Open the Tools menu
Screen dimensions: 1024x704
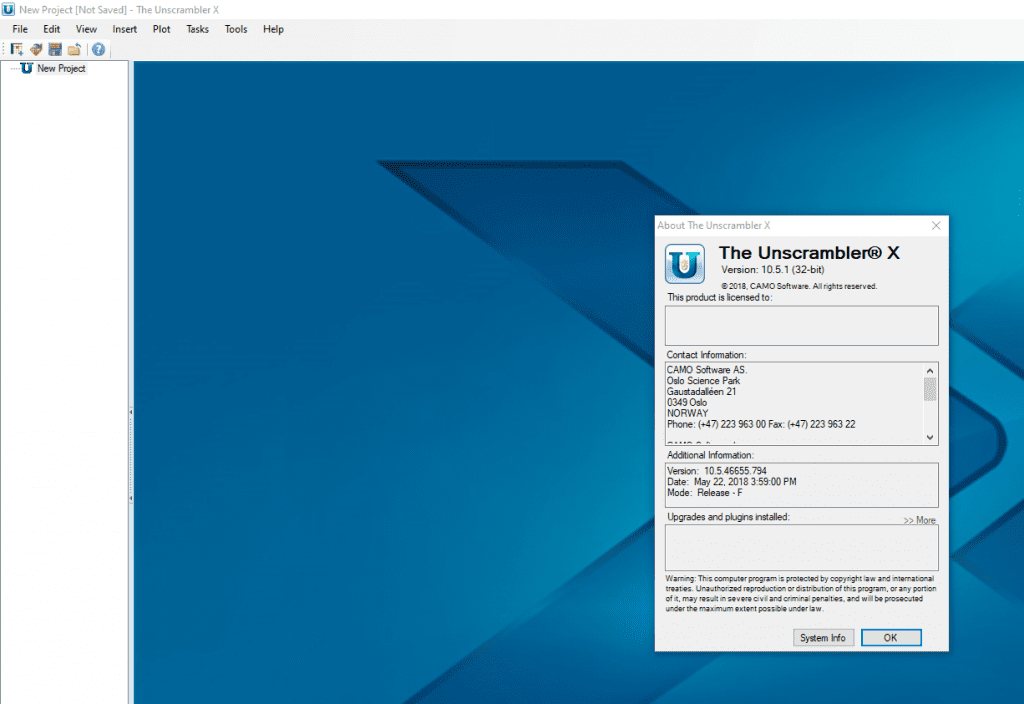[236, 29]
